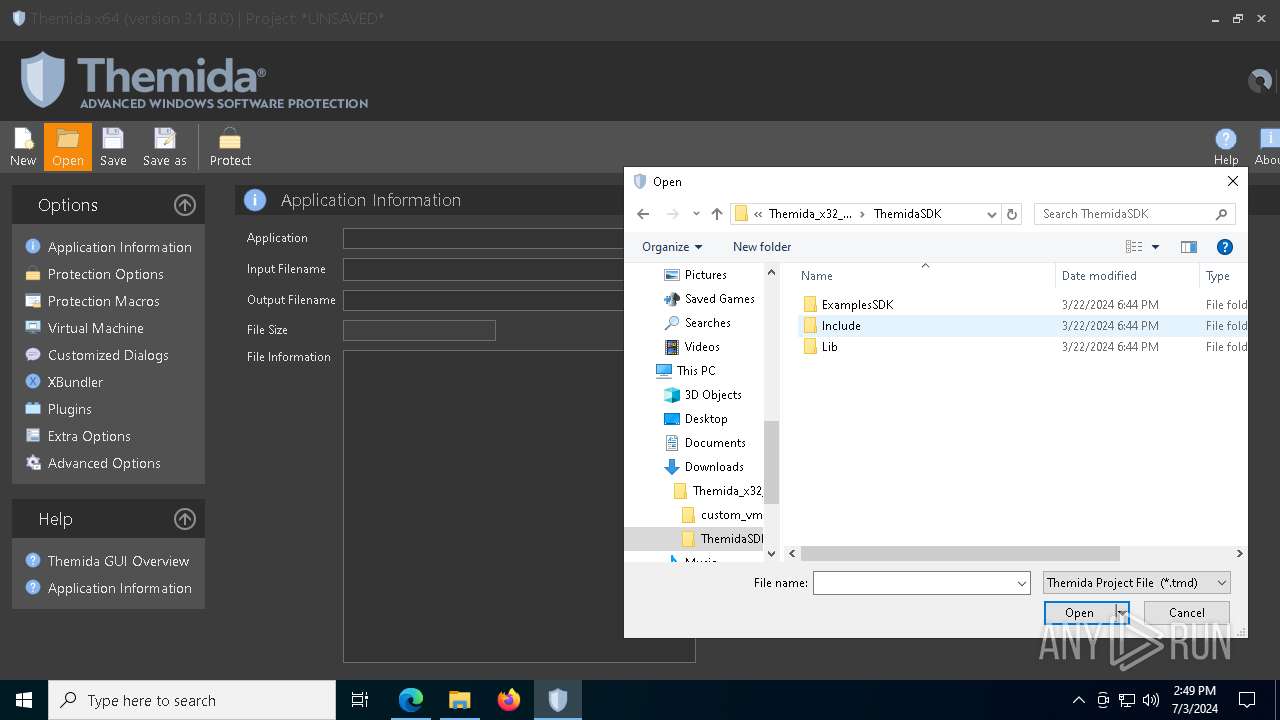This screenshot has height=720, width=1280.
Task: Open Themida Project File type dropdown
Action: (1137, 583)
